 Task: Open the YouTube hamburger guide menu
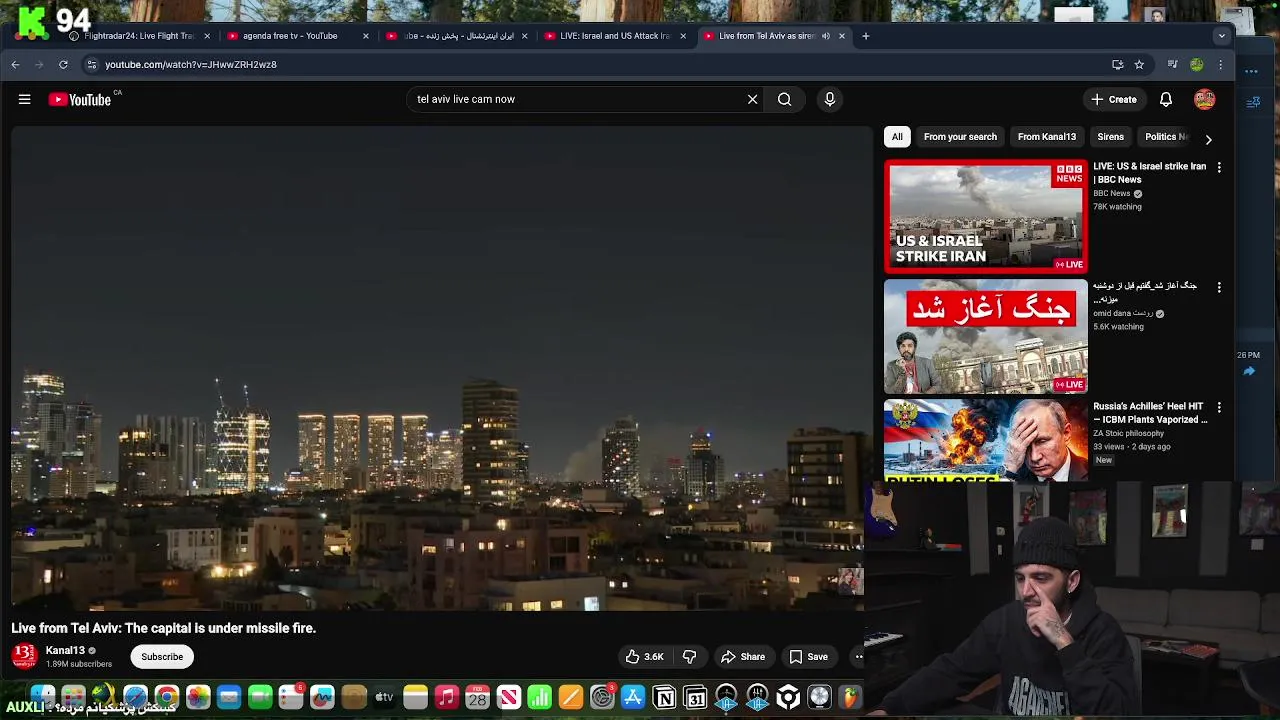tap(24, 99)
